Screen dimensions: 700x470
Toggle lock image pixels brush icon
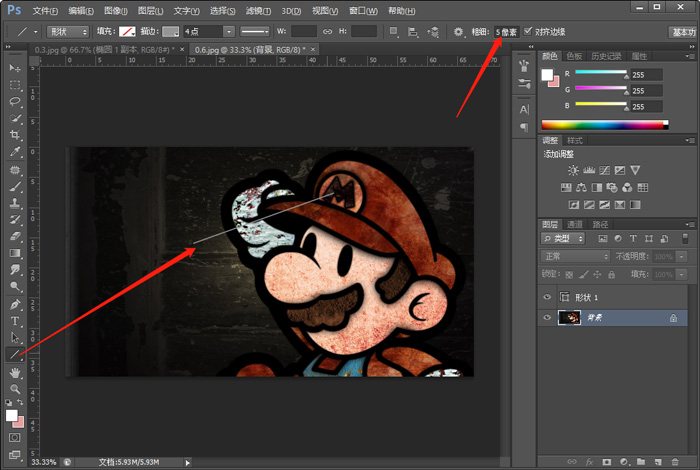[583, 275]
